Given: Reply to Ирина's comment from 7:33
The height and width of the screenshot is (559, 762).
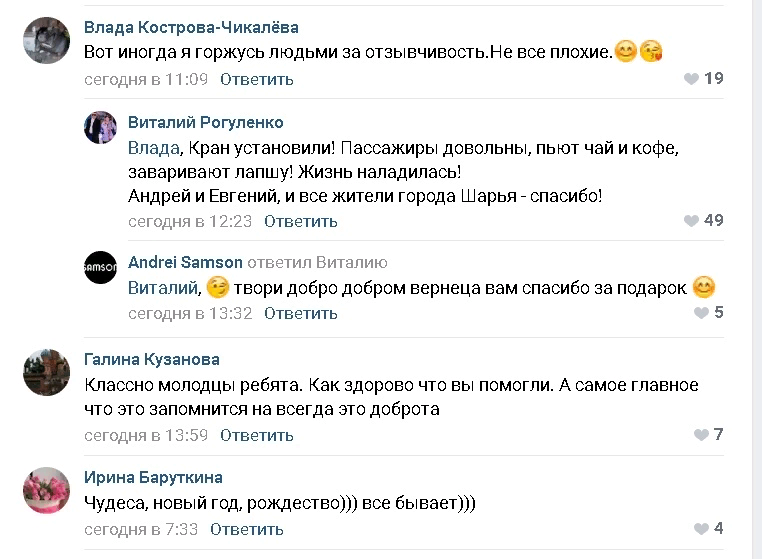Looking at the screenshot, I should pyautogui.click(x=247, y=529).
